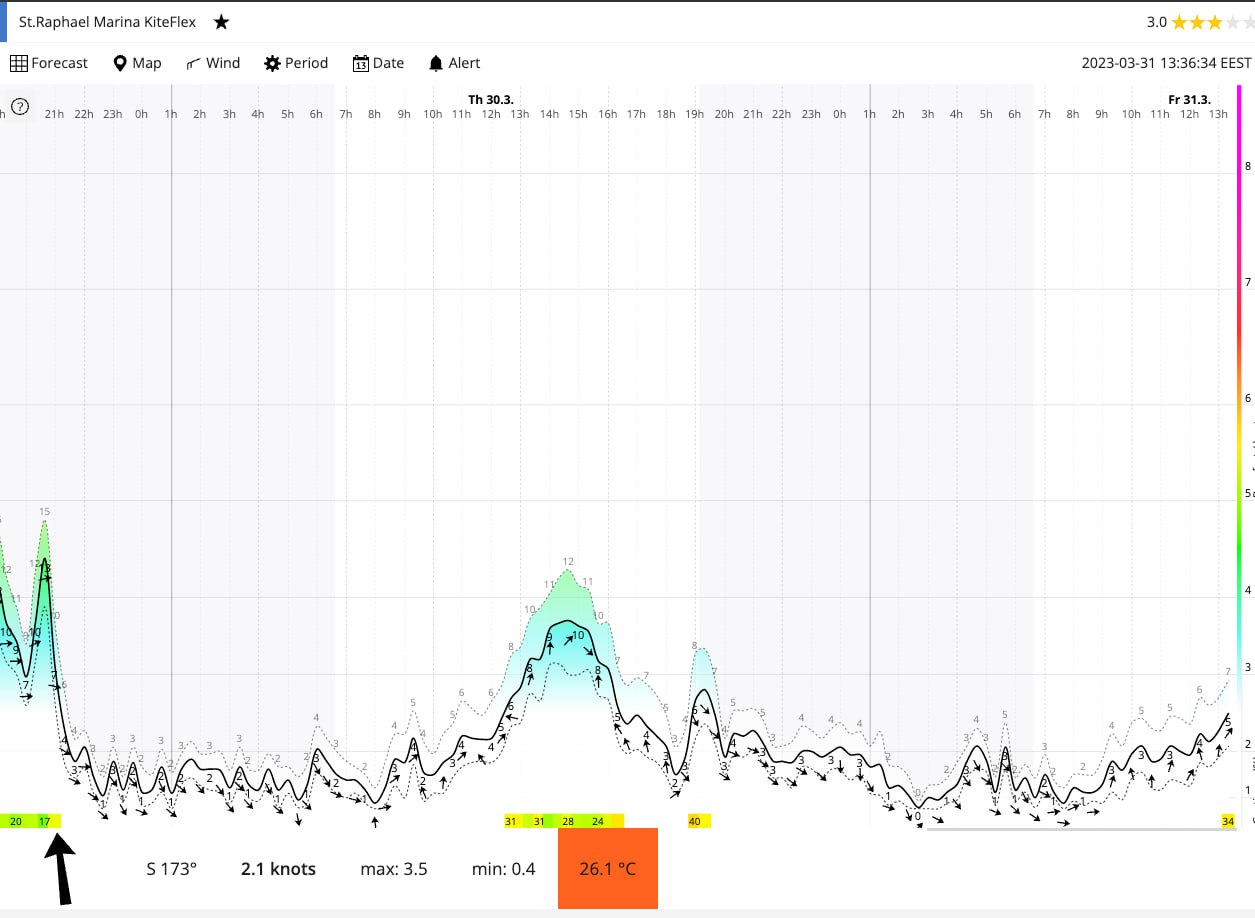The width and height of the screenshot is (1255, 918).
Task: Click the Forecast table icon
Action: pos(19,63)
